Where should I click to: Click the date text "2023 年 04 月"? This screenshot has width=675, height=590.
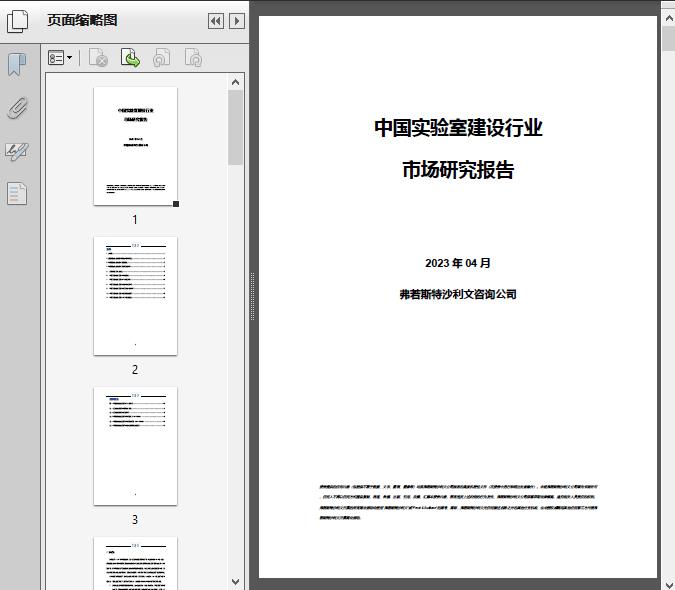(458, 263)
